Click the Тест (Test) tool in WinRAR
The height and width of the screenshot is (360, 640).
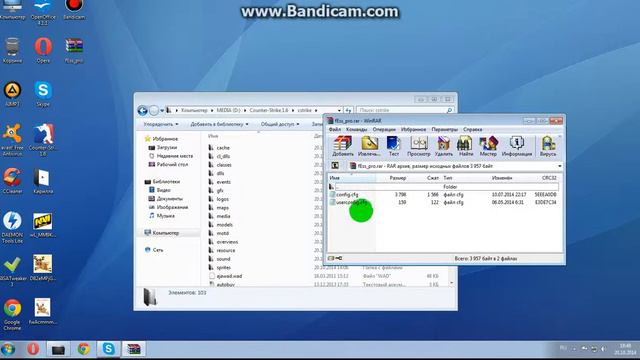(x=393, y=147)
